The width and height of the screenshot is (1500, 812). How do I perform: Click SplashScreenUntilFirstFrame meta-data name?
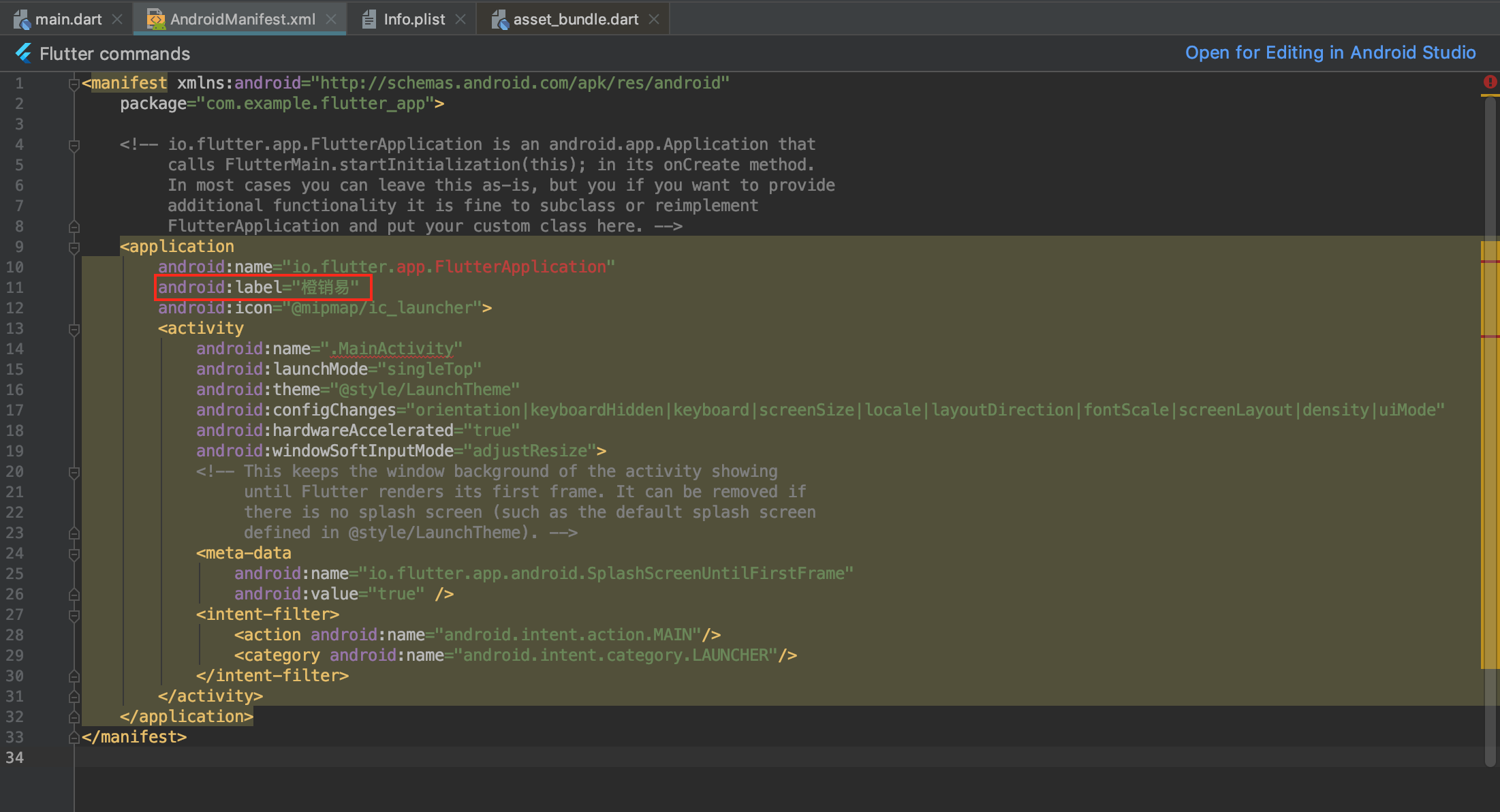[606, 574]
